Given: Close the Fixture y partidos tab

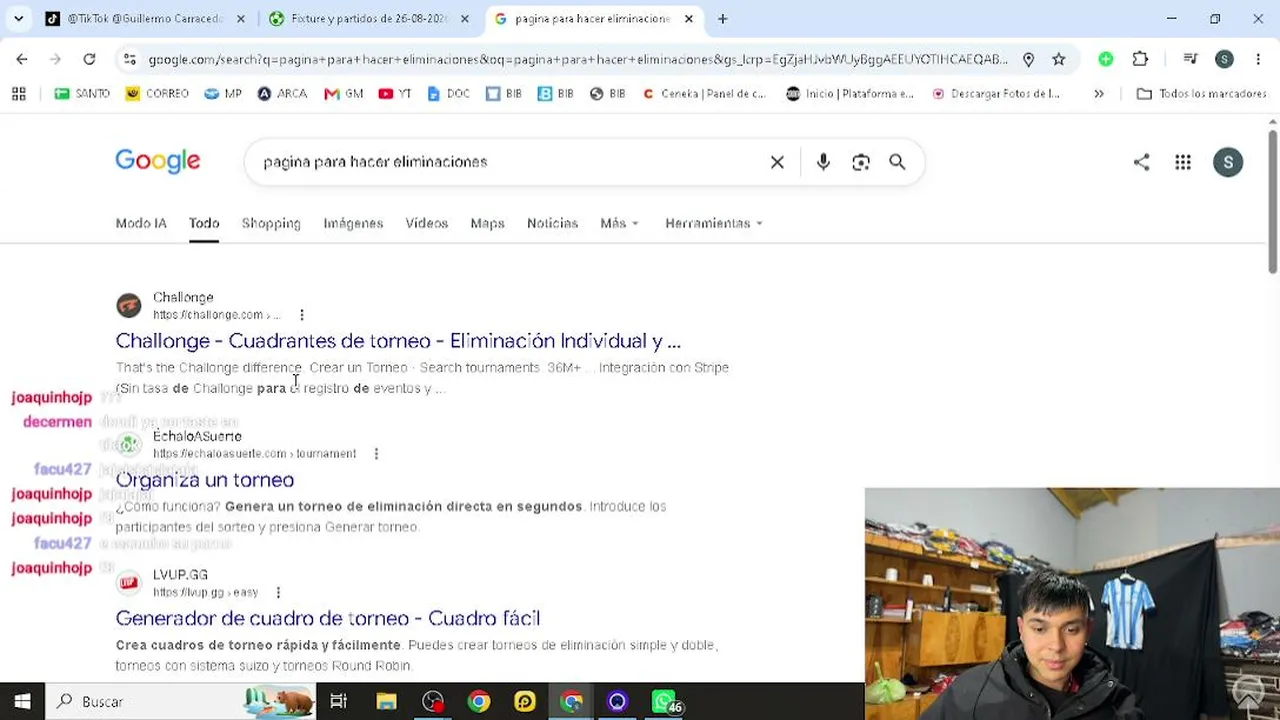Looking at the screenshot, I should (464, 18).
